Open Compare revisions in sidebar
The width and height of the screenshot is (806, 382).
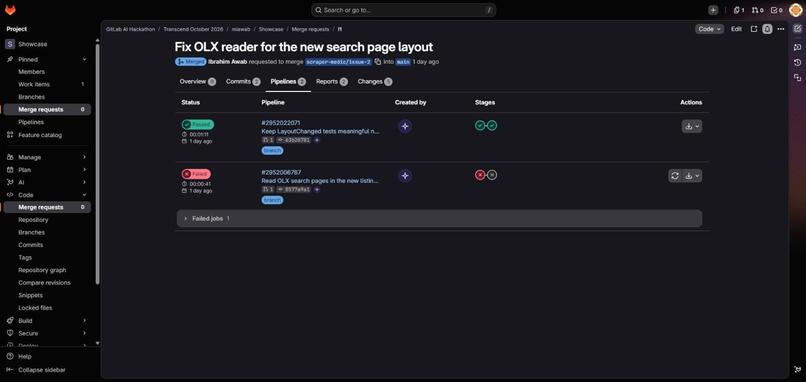[x=47, y=283]
